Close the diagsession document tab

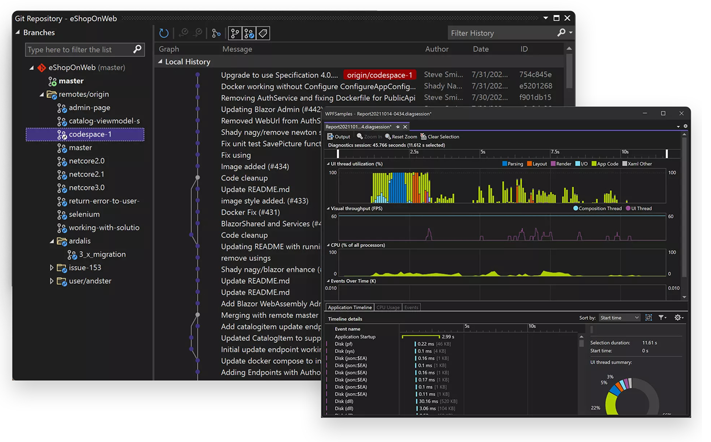click(x=405, y=127)
